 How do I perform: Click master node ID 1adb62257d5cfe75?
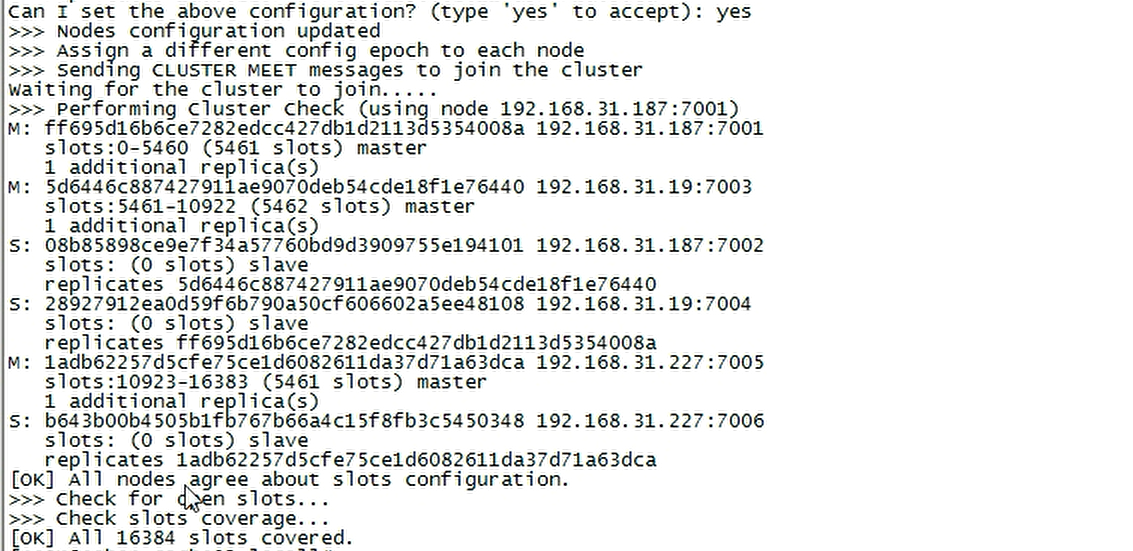click(284, 363)
